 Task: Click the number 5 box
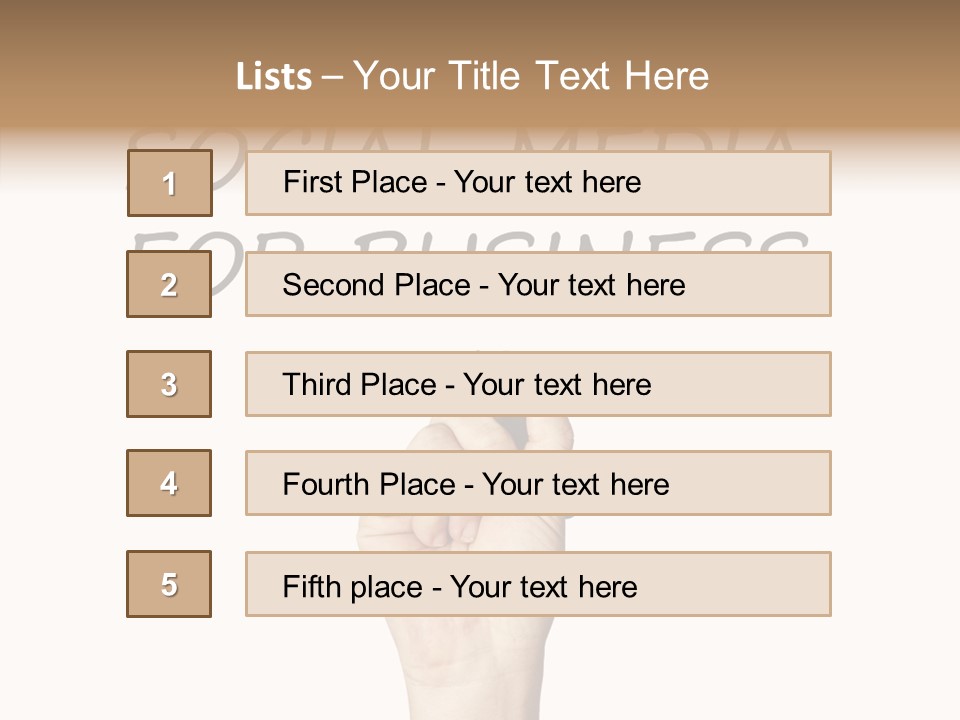tap(169, 584)
